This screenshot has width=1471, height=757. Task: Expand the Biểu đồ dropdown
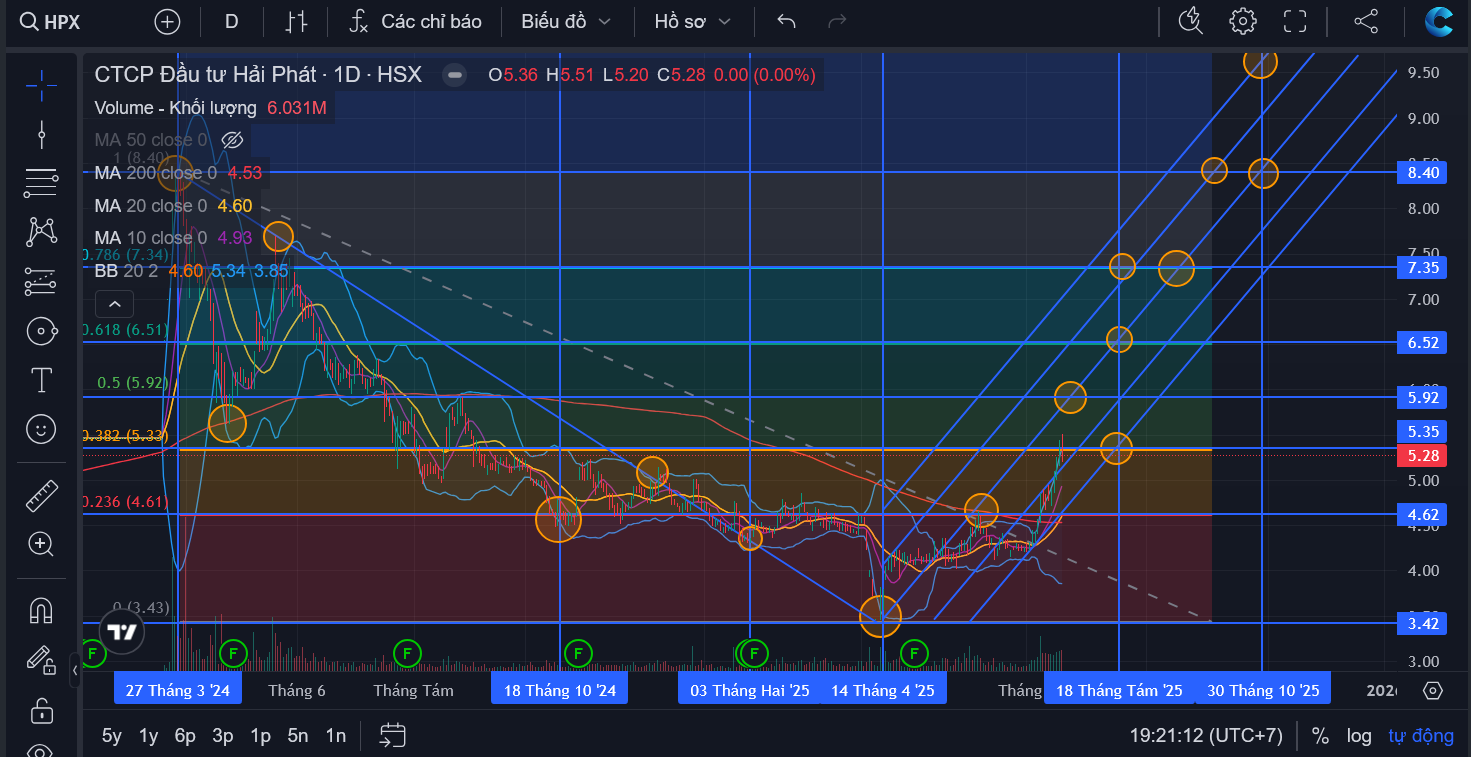(566, 21)
